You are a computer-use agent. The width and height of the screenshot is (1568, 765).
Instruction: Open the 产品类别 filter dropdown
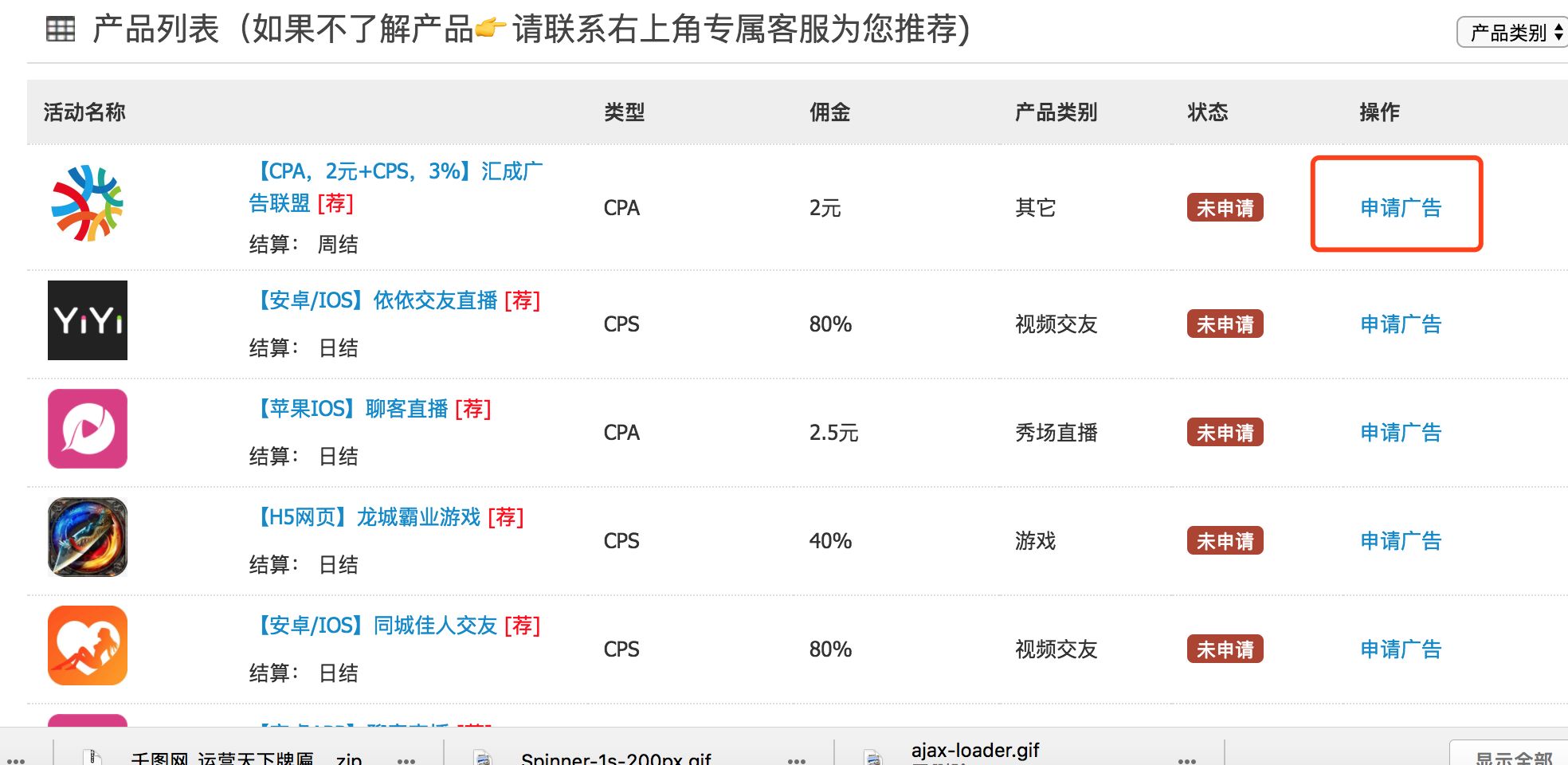coord(1514,33)
